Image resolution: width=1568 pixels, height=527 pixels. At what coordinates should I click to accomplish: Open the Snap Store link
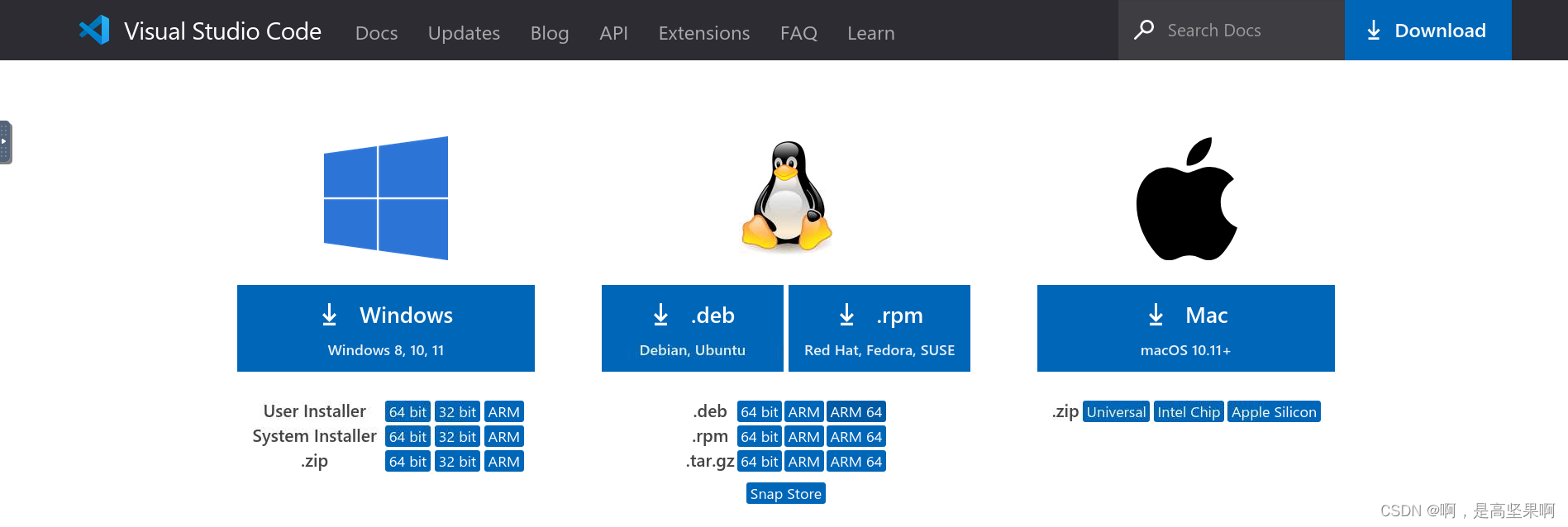[786, 494]
